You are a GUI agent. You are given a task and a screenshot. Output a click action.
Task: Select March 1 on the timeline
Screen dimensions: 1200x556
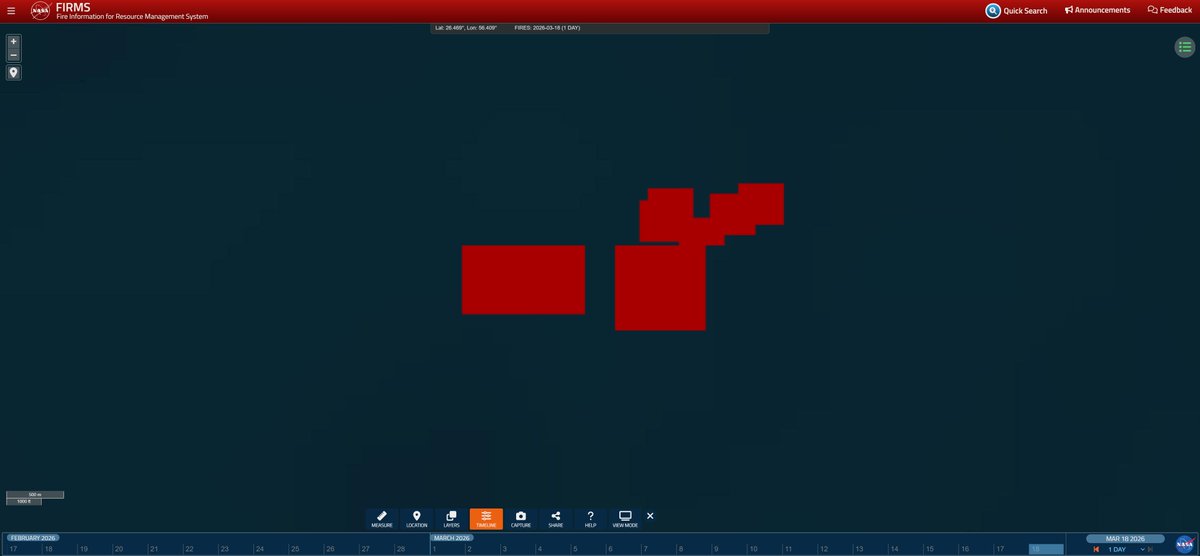435,549
